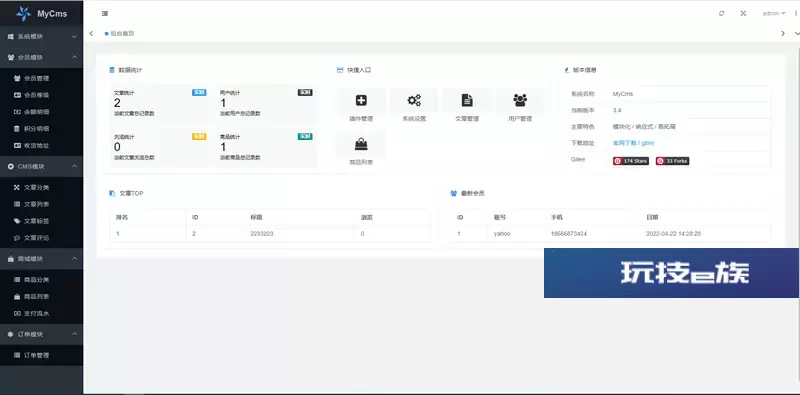The width and height of the screenshot is (800, 395).
Task: Open the 用户管理 users shortcut
Action: click(x=520, y=106)
